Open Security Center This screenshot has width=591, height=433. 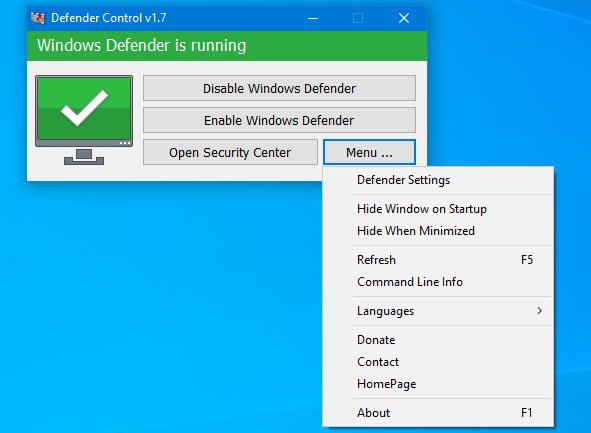coord(230,152)
